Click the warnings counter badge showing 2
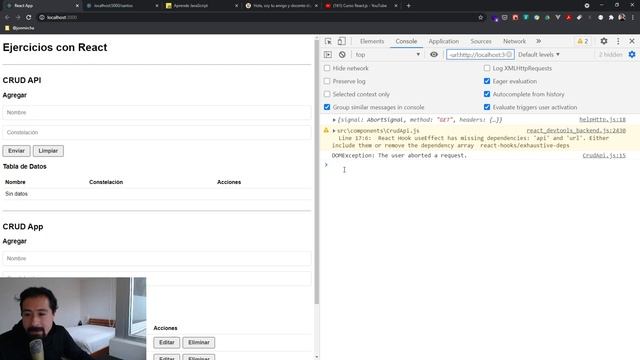This screenshot has height=360, width=640. (582, 41)
